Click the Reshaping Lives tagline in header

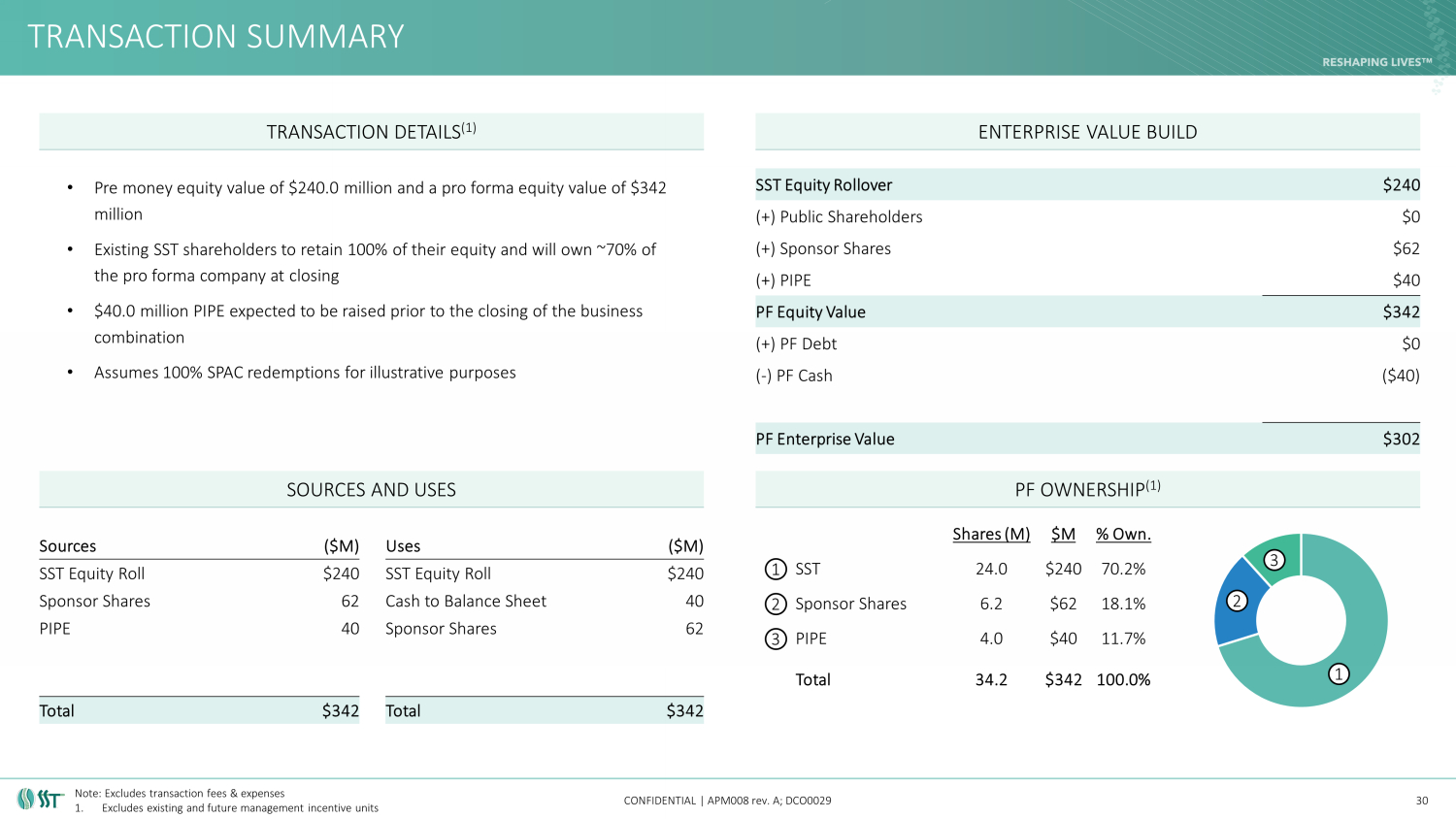[x=1376, y=62]
